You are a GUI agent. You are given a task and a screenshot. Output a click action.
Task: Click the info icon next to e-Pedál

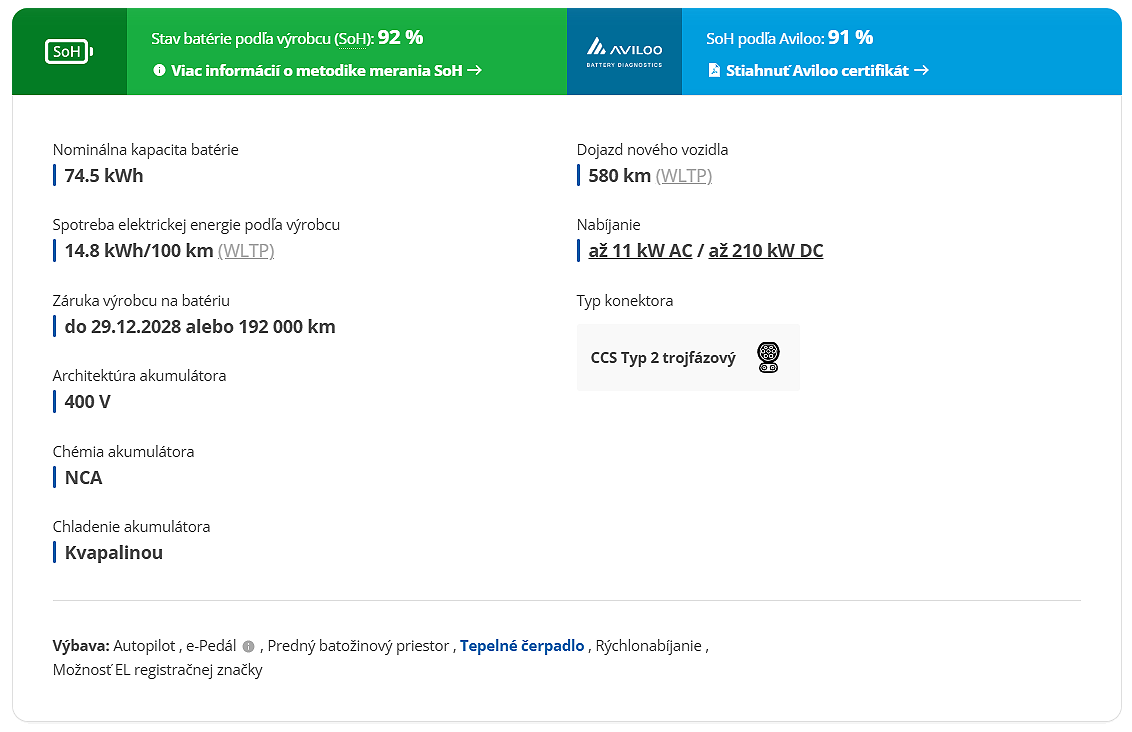pos(248,646)
